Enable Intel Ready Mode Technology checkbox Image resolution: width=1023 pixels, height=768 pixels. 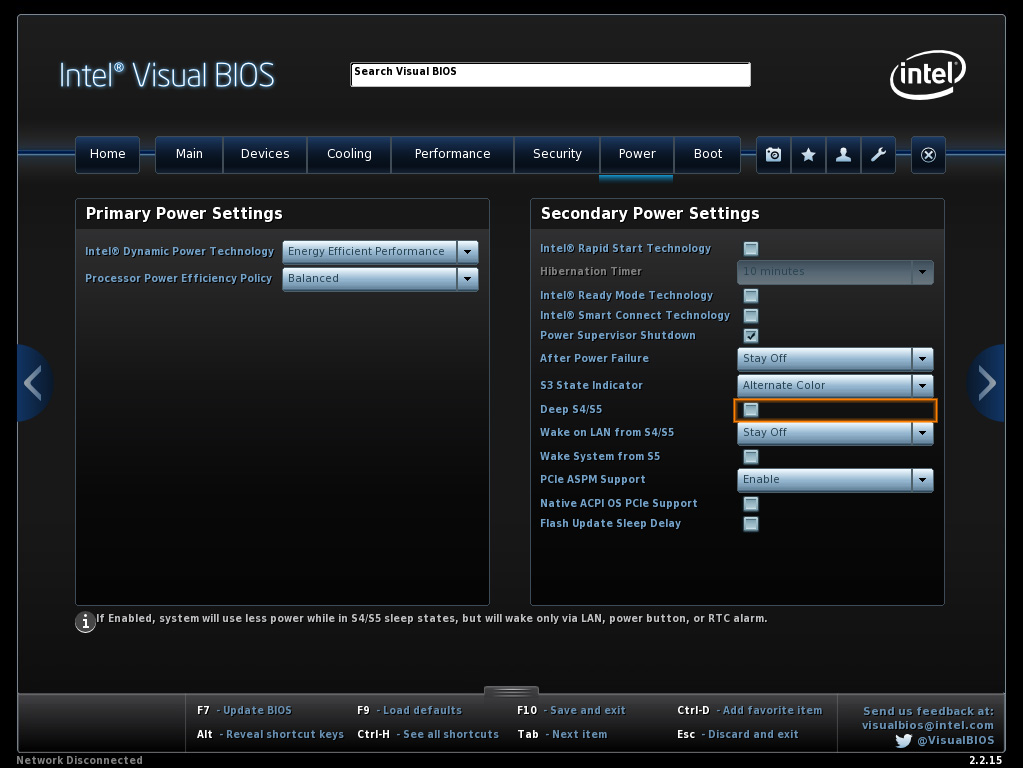tap(751, 296)
